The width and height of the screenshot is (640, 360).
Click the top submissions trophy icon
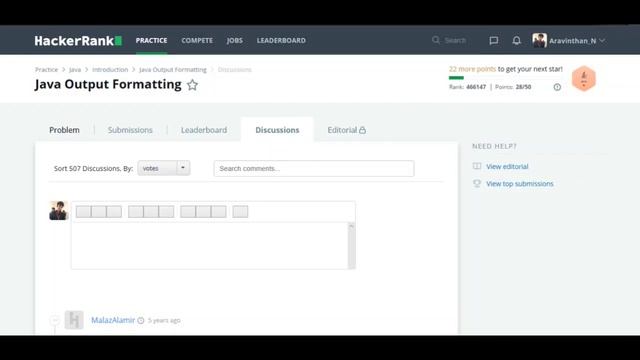coord(477,183)
